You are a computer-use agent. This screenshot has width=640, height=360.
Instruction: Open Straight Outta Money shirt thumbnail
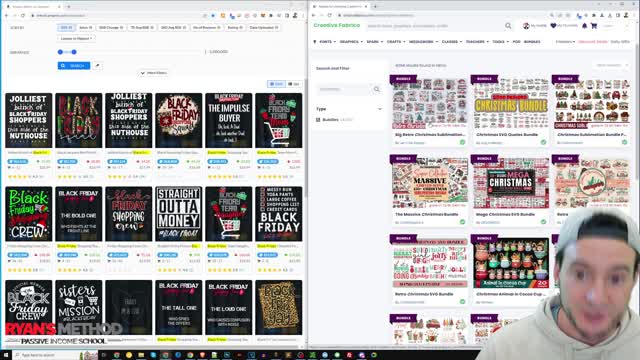pos(178,214)
